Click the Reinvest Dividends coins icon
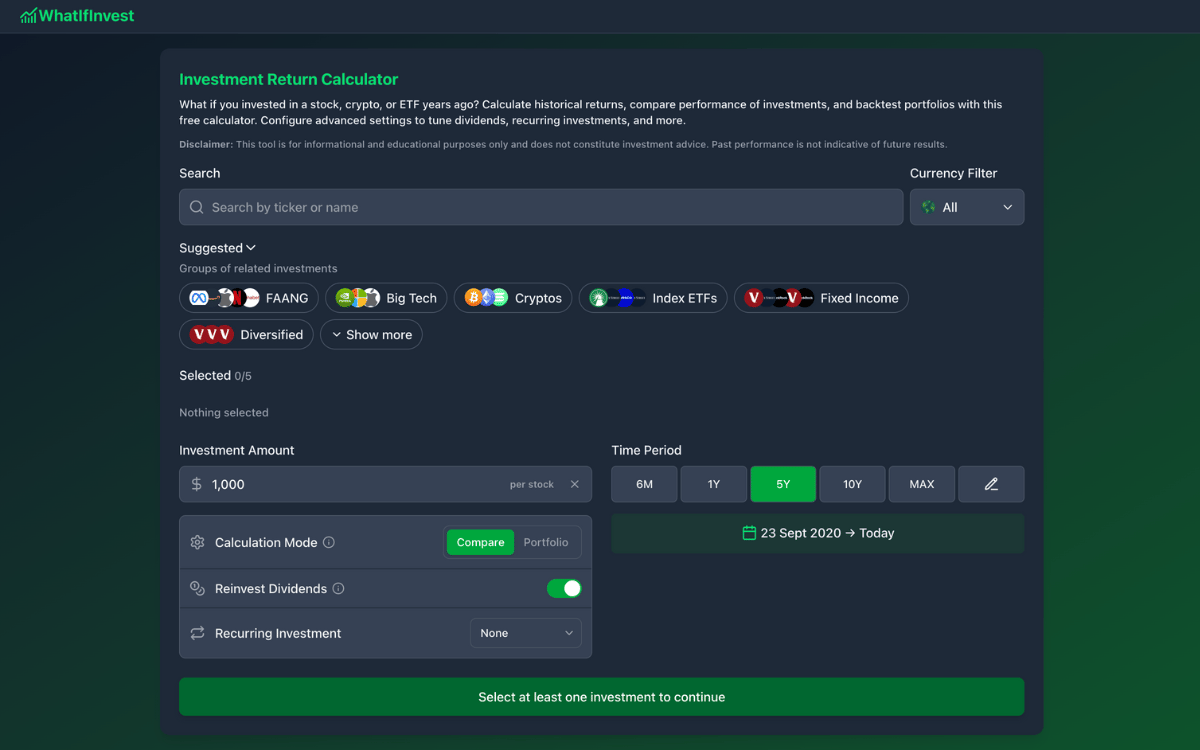Viewport: 1200px width, 750px height. point(197,589)
